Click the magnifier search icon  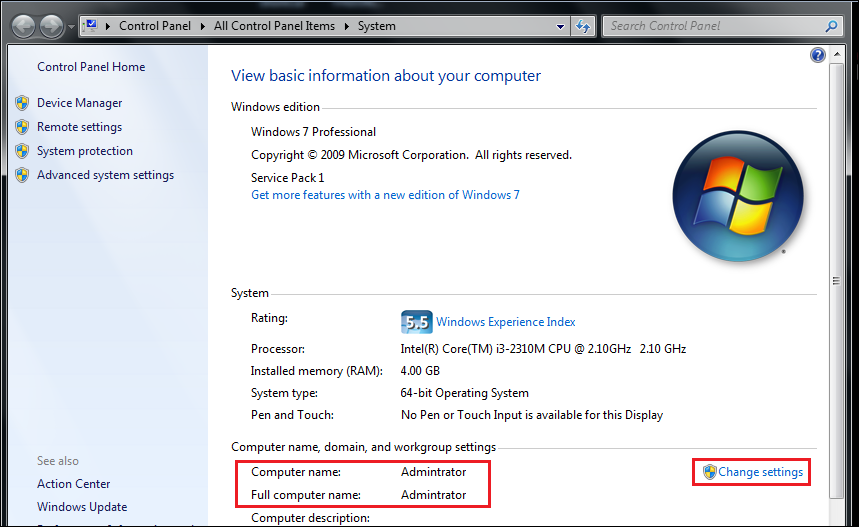tap(831, 26)
